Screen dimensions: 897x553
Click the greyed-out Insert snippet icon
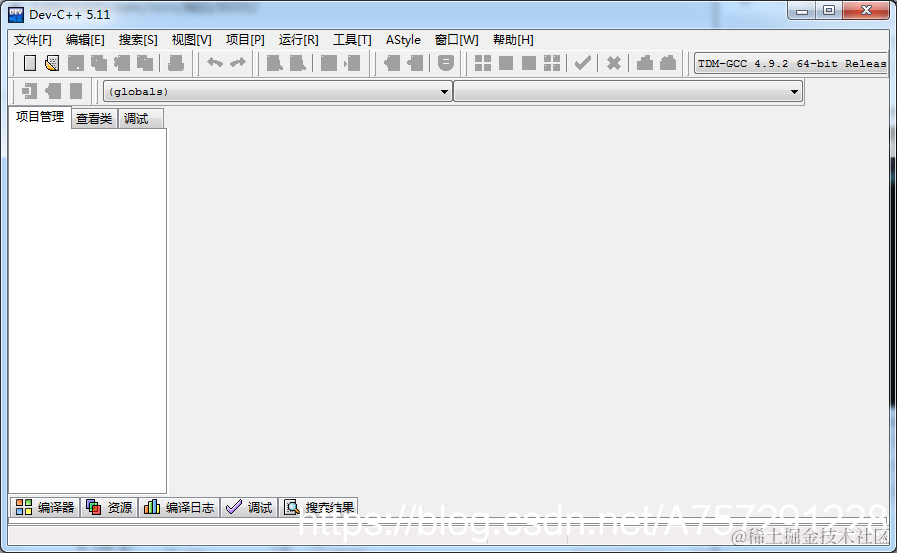pyautogui.click(x=29, y=91)
